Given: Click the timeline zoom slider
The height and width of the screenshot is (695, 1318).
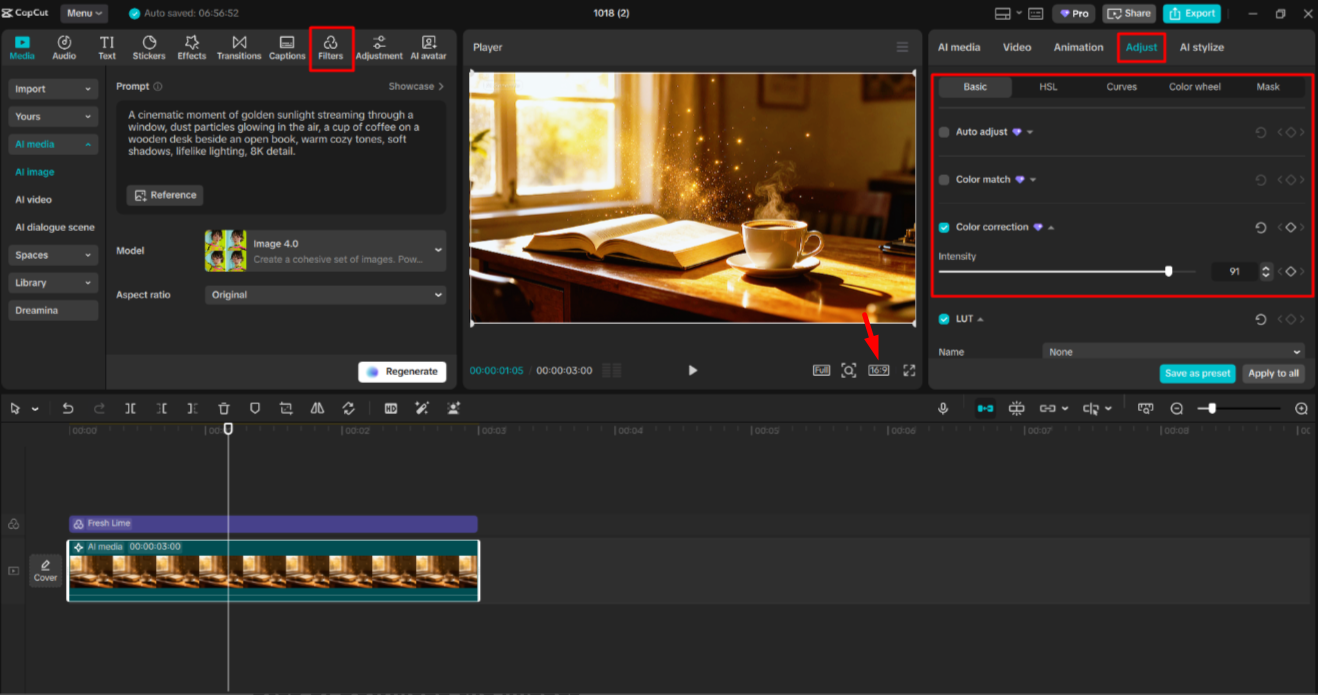Looking at the screenshot, I should click(x=1240, y=408).
